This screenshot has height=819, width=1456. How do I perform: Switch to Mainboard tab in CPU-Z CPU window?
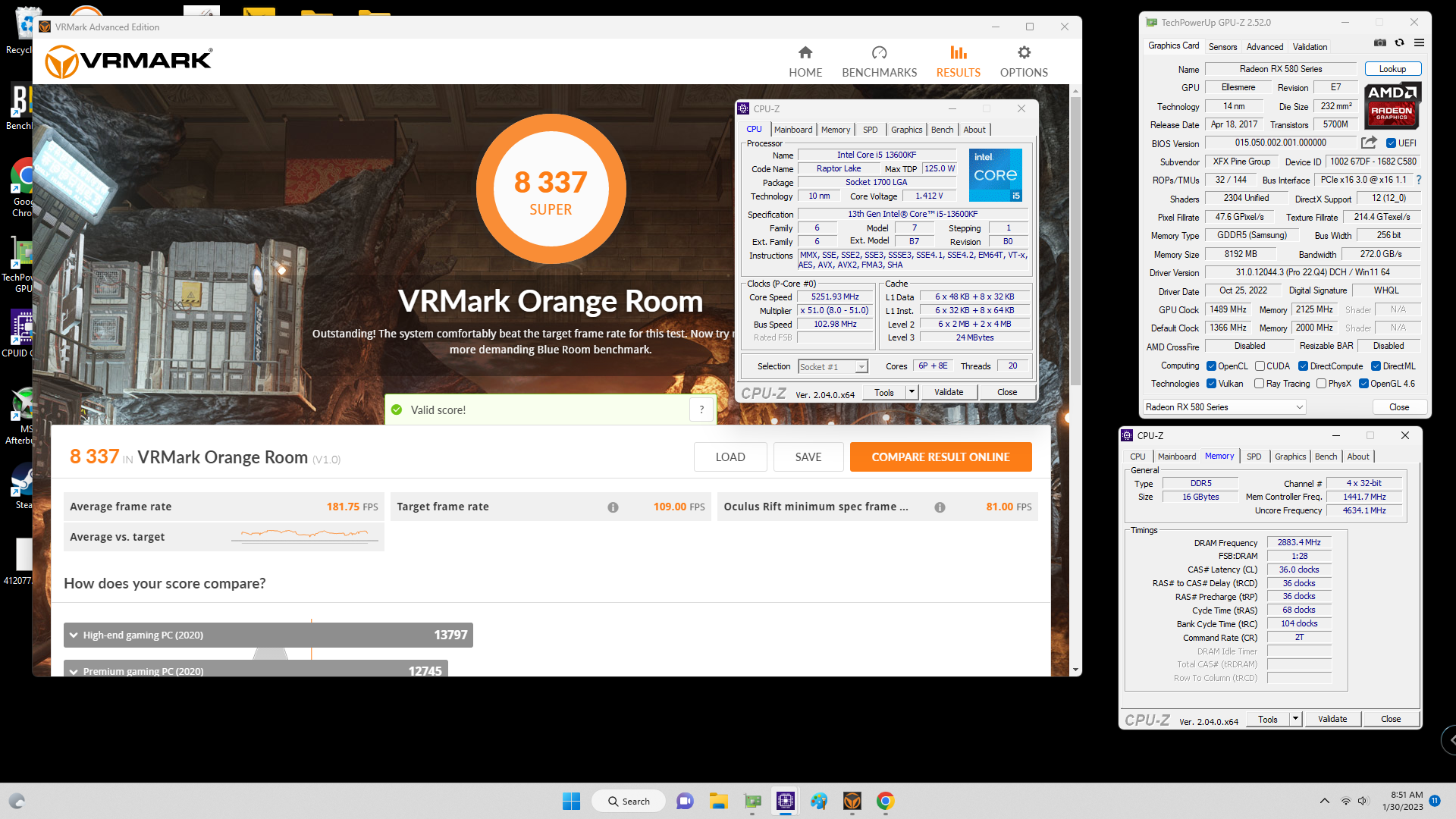click(793, 130)
